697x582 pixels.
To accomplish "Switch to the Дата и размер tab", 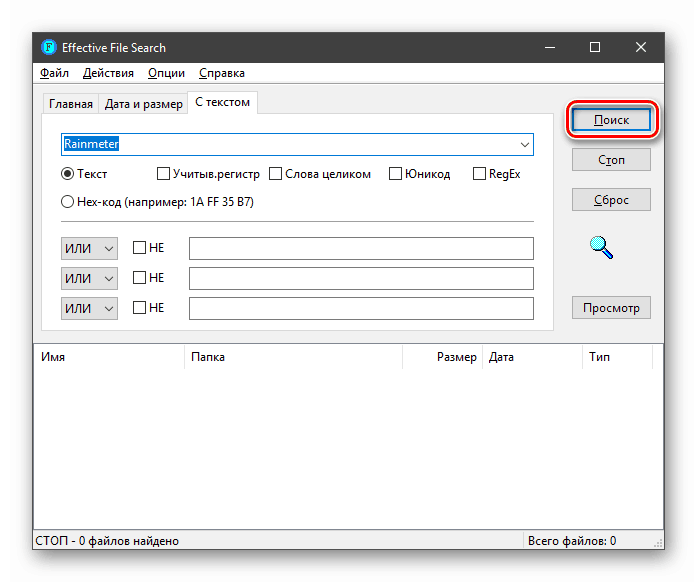I will 144,104.
